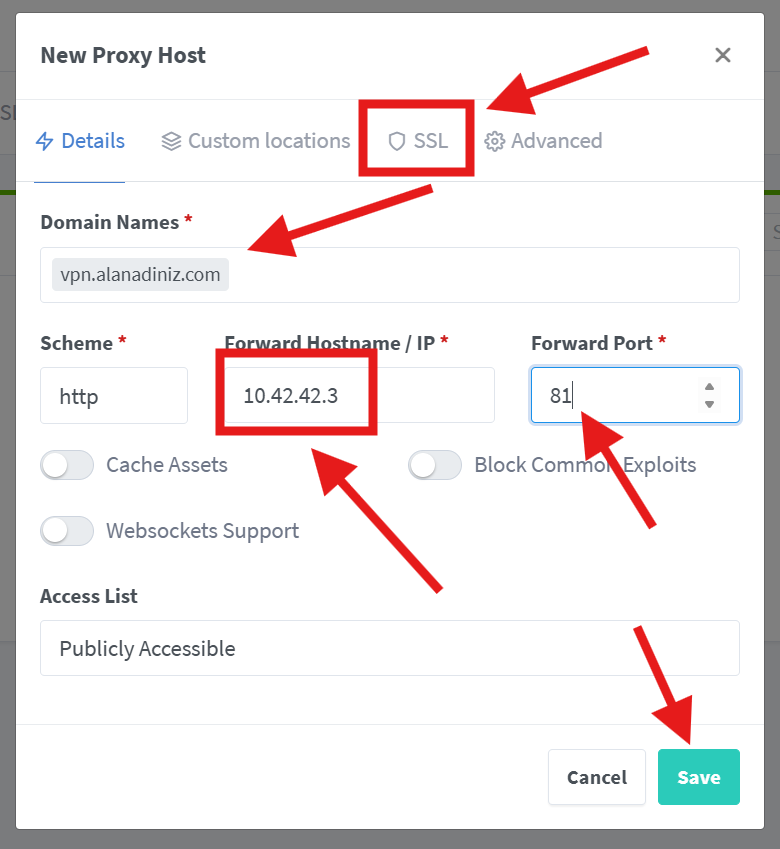Switch to the Custom locations tab
The image size is (780, 849).
(x=268, y=141)
